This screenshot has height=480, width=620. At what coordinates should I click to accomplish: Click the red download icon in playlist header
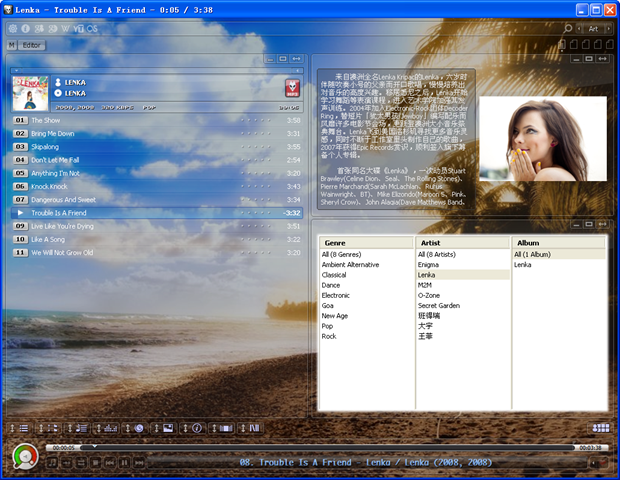click(x=293, y=88)
